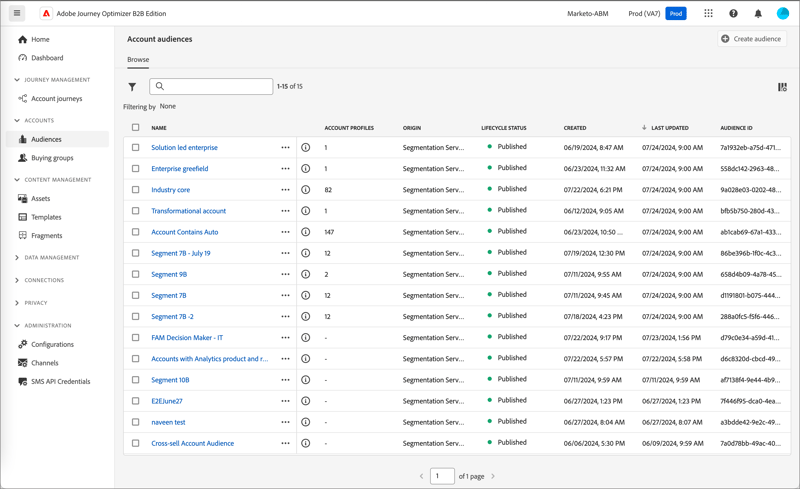Screen dimensions: 800x489
Task: Collapse the Journey Management section
Action: click(x=17, y=80)
